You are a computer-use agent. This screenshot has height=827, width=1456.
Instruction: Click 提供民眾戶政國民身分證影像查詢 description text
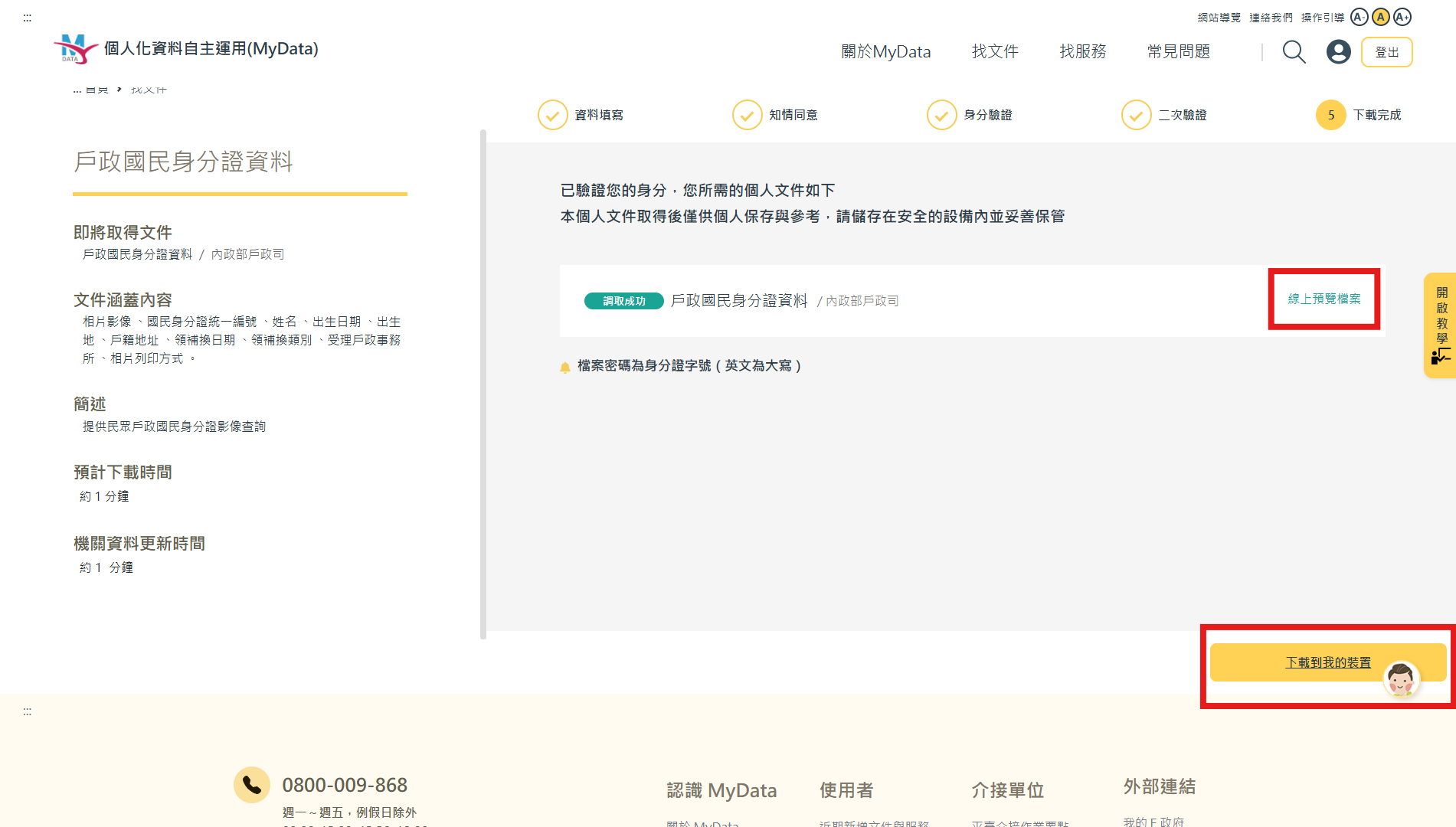(174, 427)
